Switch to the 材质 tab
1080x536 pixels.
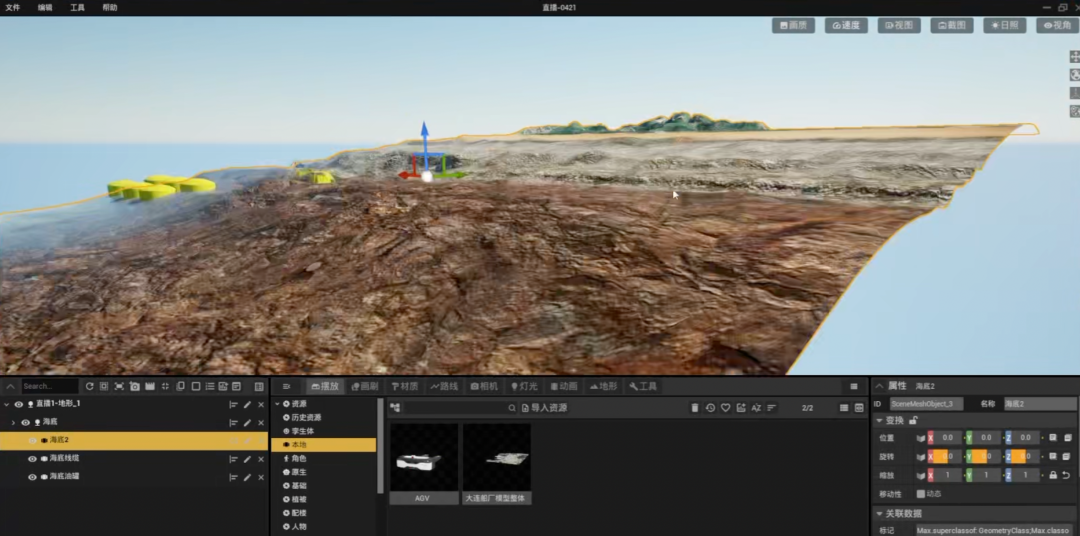pyautogui.click(x=404, y=386)
